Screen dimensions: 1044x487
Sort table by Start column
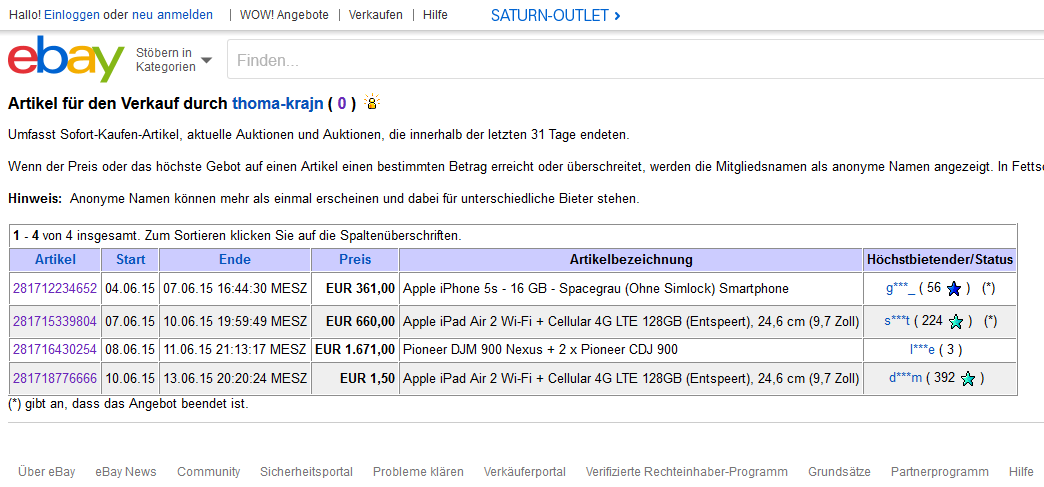(130, 259)
